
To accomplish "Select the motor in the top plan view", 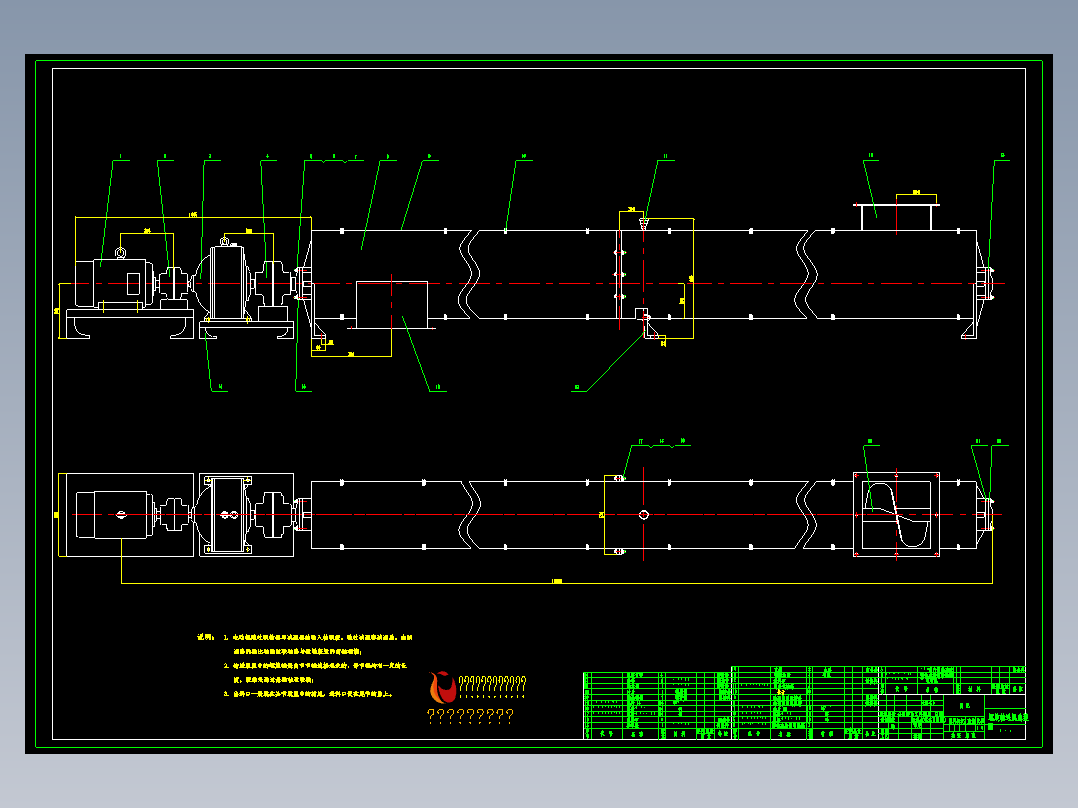I will [x=113, y=514].
